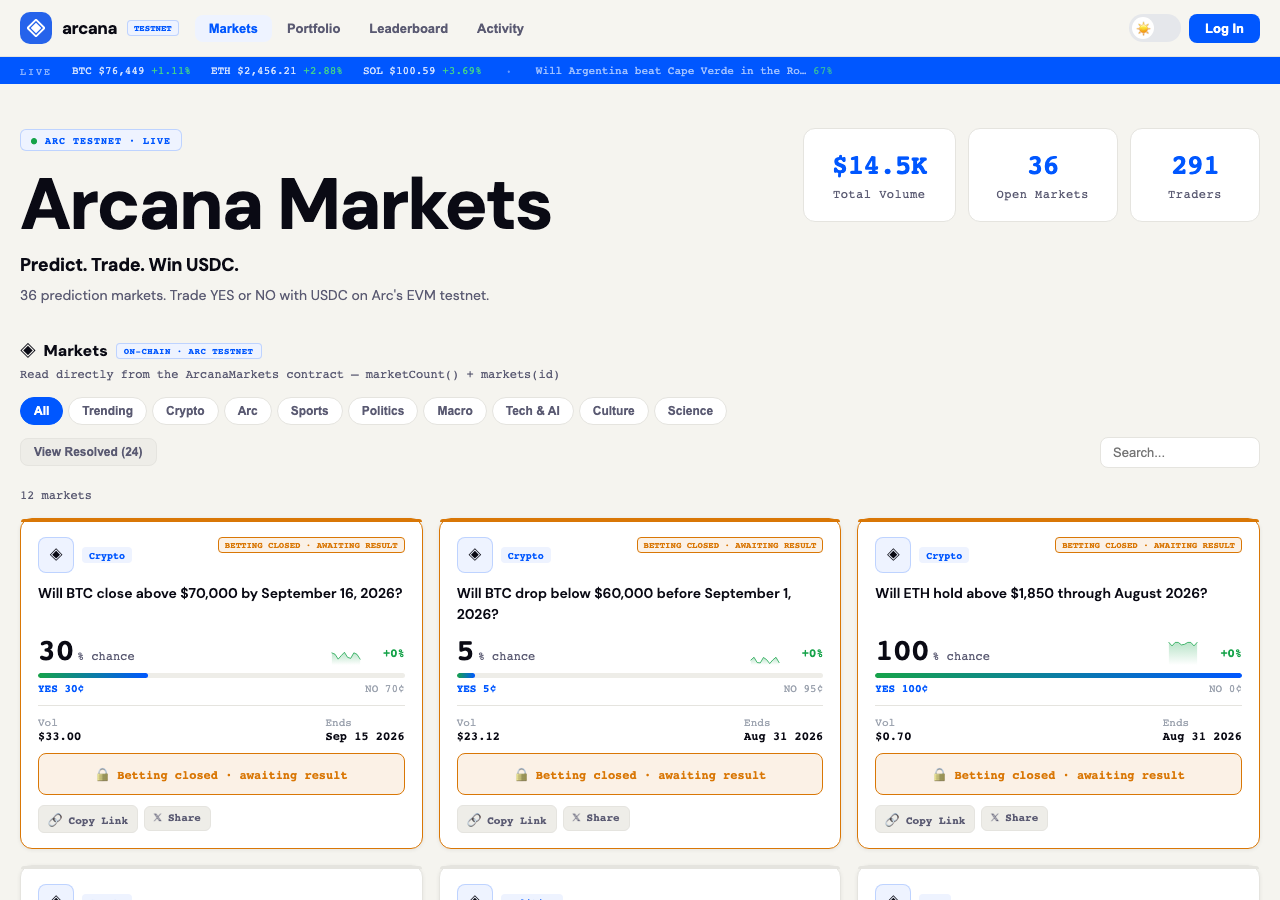Viewport: 1280px width, 900px height.
Task: Click the 'Sep 15 2026' end date
Action: coord(365,736)
